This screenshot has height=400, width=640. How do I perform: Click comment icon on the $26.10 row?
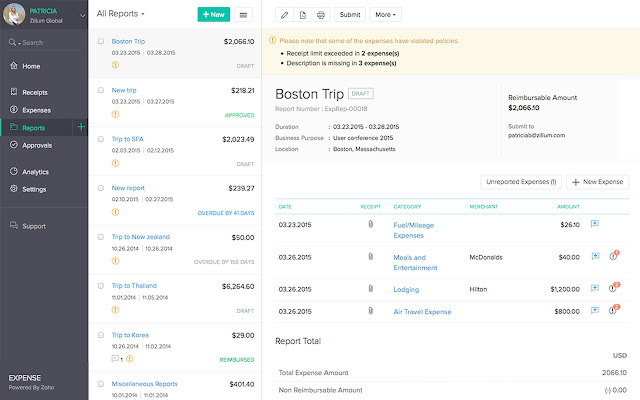595,224
